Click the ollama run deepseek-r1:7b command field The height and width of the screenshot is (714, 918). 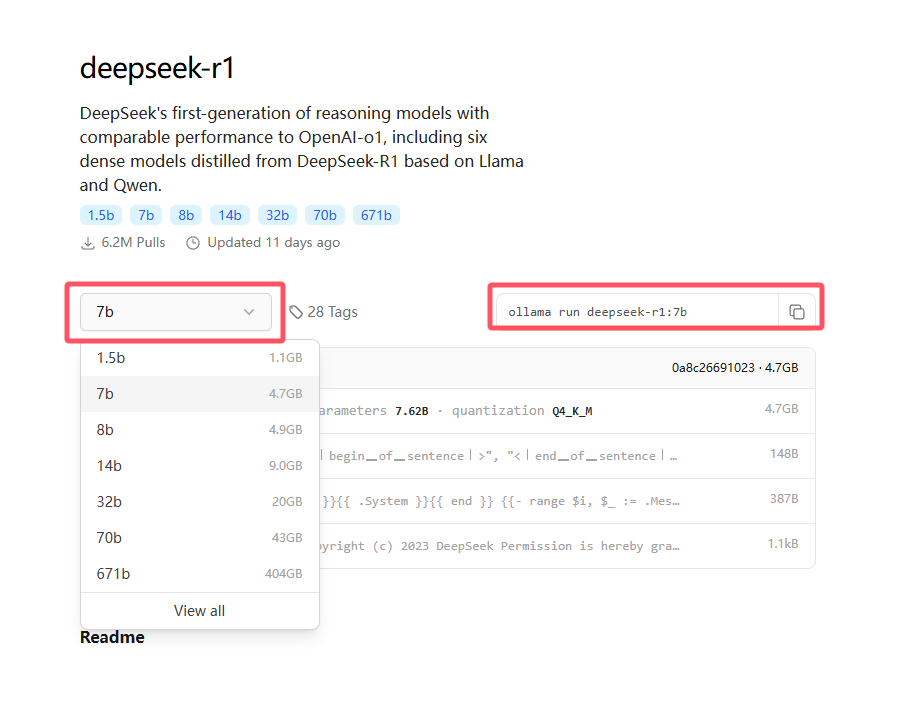coord(637,312)
